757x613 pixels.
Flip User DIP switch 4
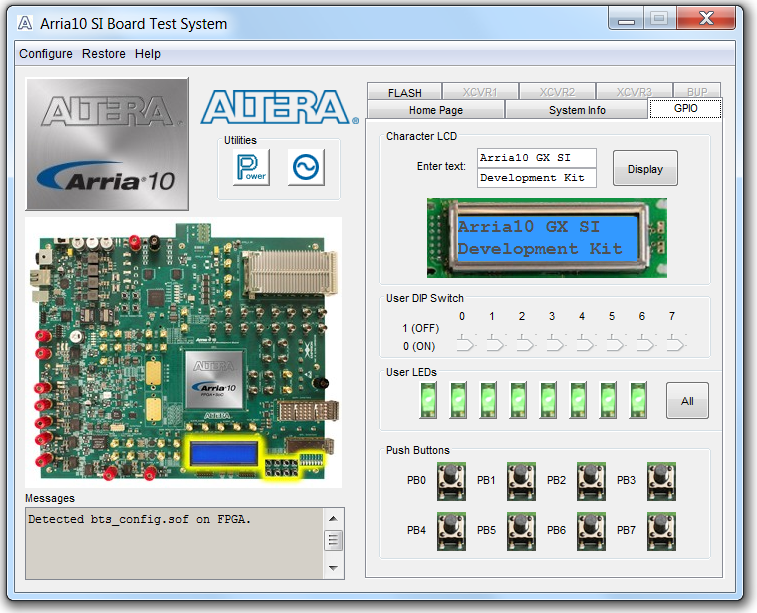585,344
